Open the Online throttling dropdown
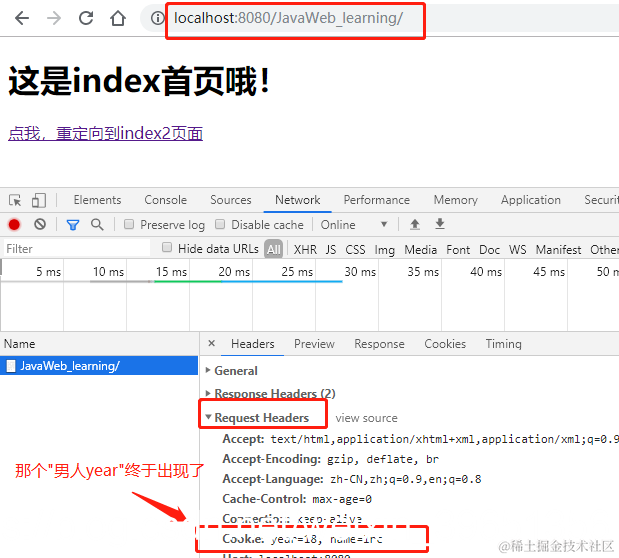 [x=354, y=225]
